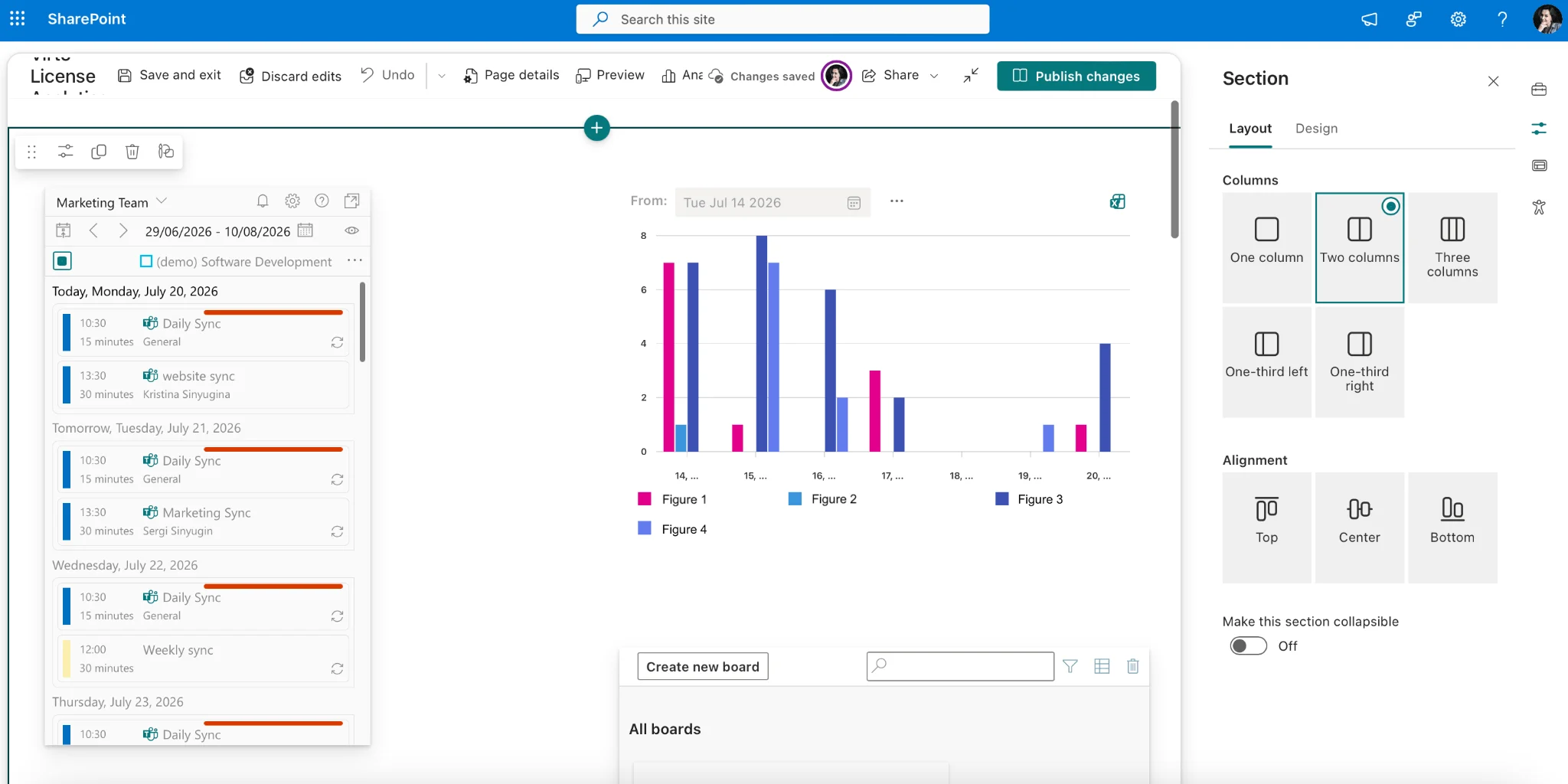Viewport: 1568px width, 784px height.
Task: Click the page vertical scrollbar
Action: (1174, 169)
